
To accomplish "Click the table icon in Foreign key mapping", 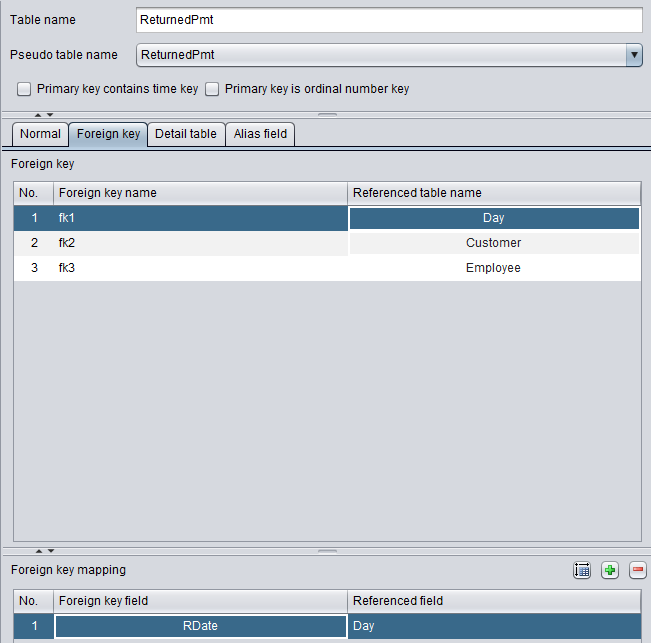I will (582, 570).
